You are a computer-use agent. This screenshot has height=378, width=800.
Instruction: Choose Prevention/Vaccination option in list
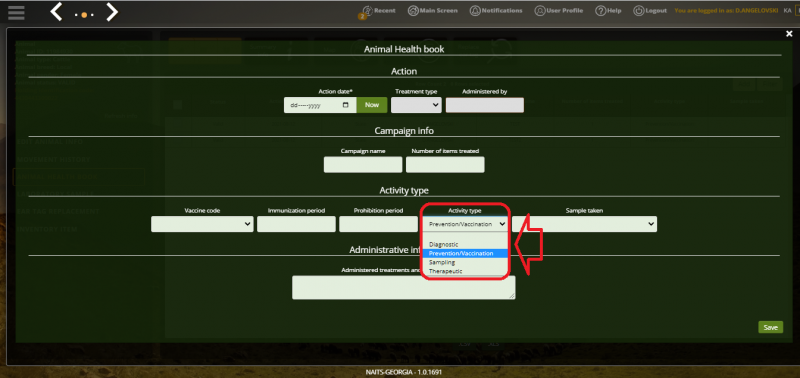pos(465,253)
